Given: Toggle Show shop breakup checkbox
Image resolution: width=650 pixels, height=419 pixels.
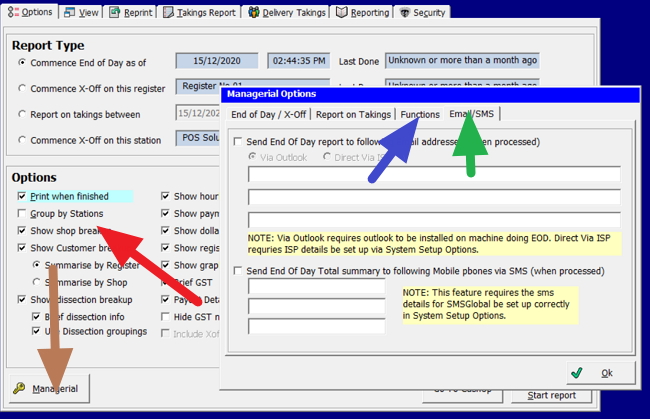Looking at the screenshot, I should (22, 230).
